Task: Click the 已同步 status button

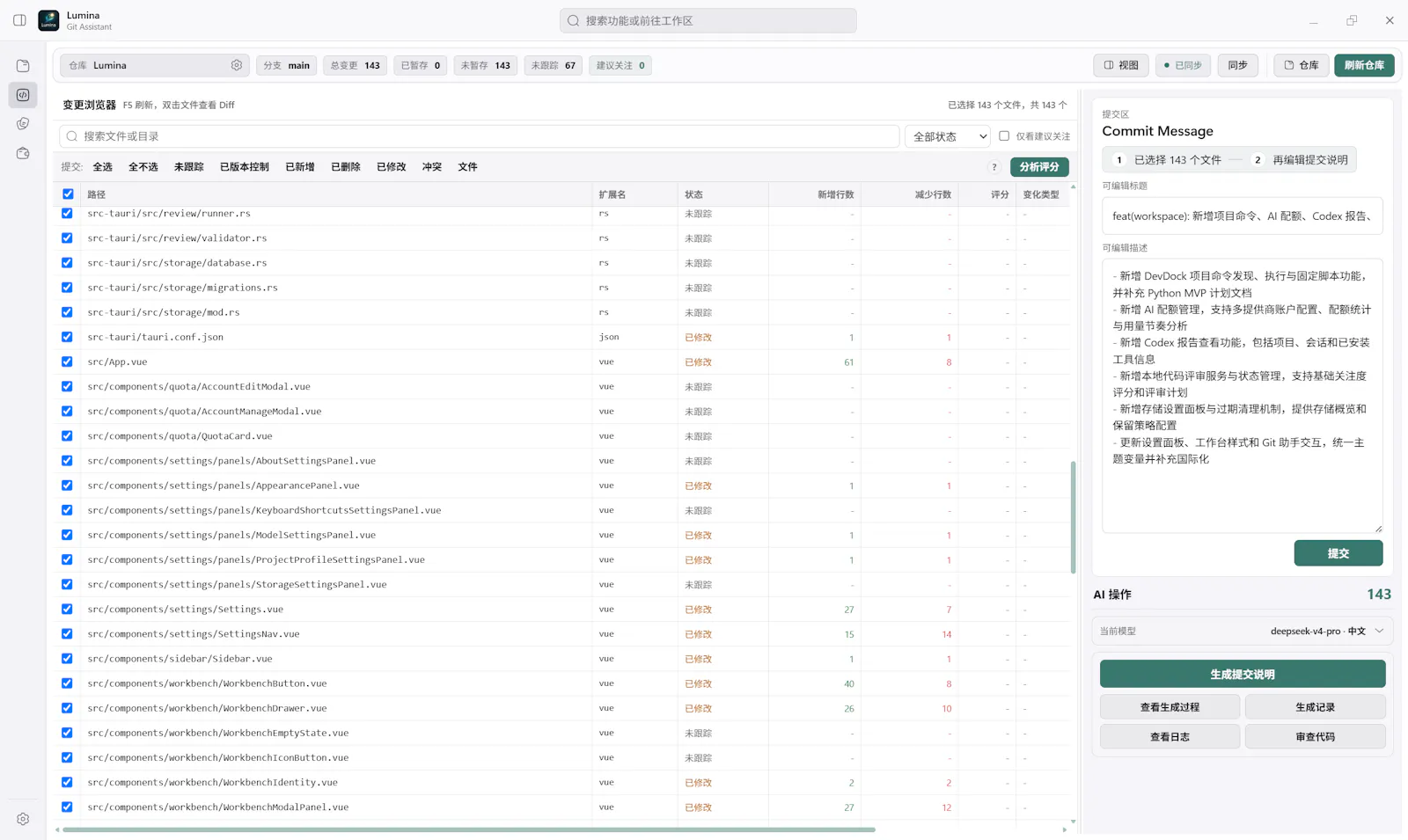Action: (1183, 65)
